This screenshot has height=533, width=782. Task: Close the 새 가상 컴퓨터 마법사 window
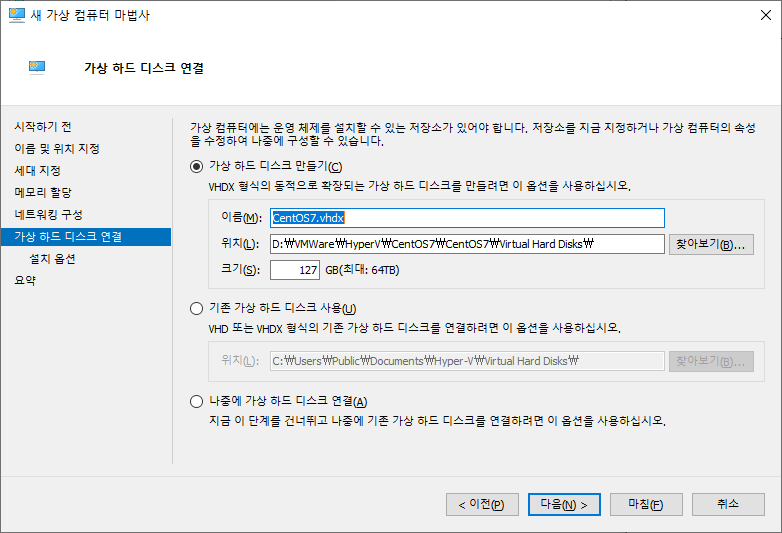pyautogui.click(x=766, y=15)
